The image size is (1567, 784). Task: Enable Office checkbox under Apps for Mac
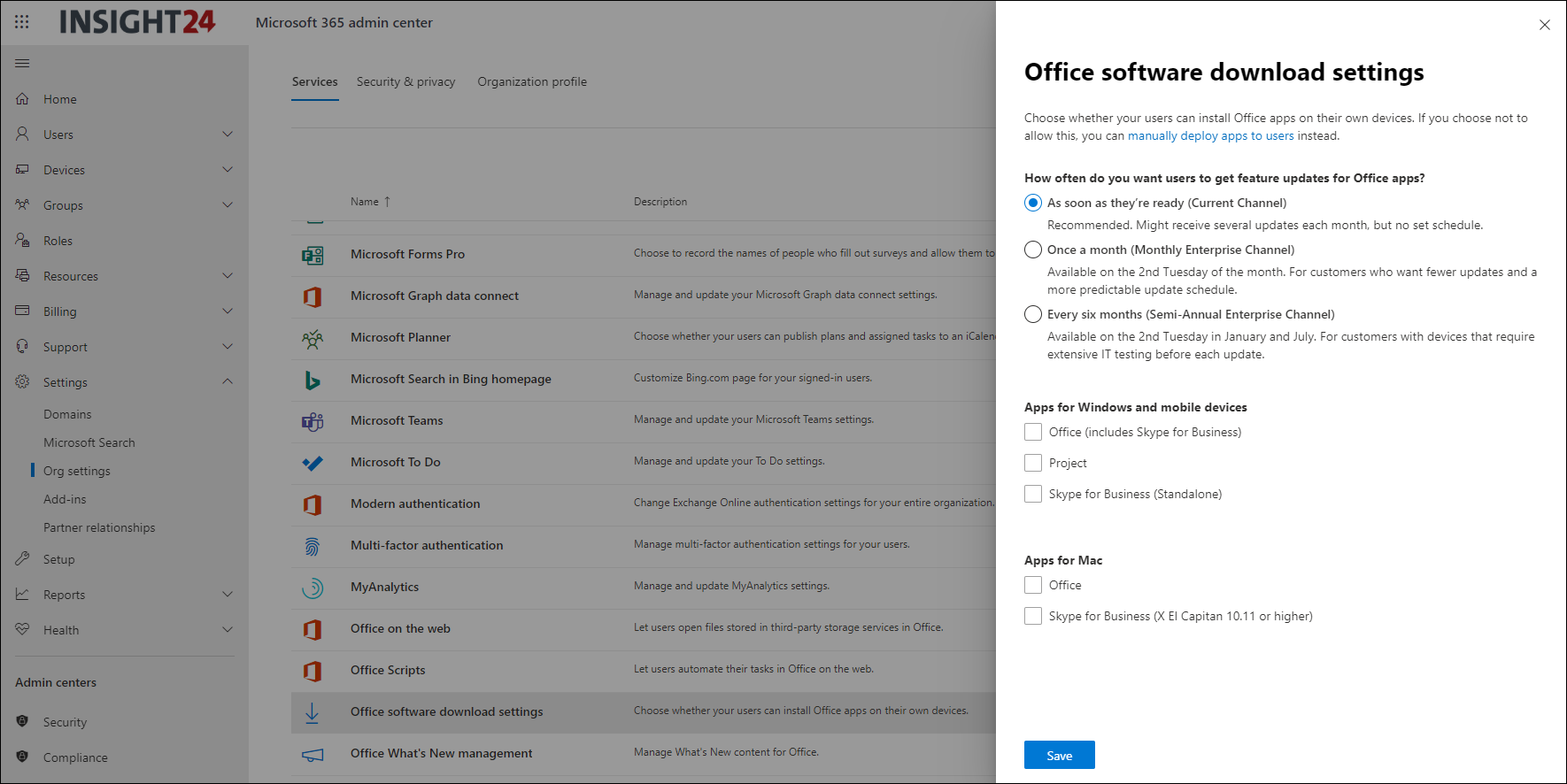tap(1033, 585)
